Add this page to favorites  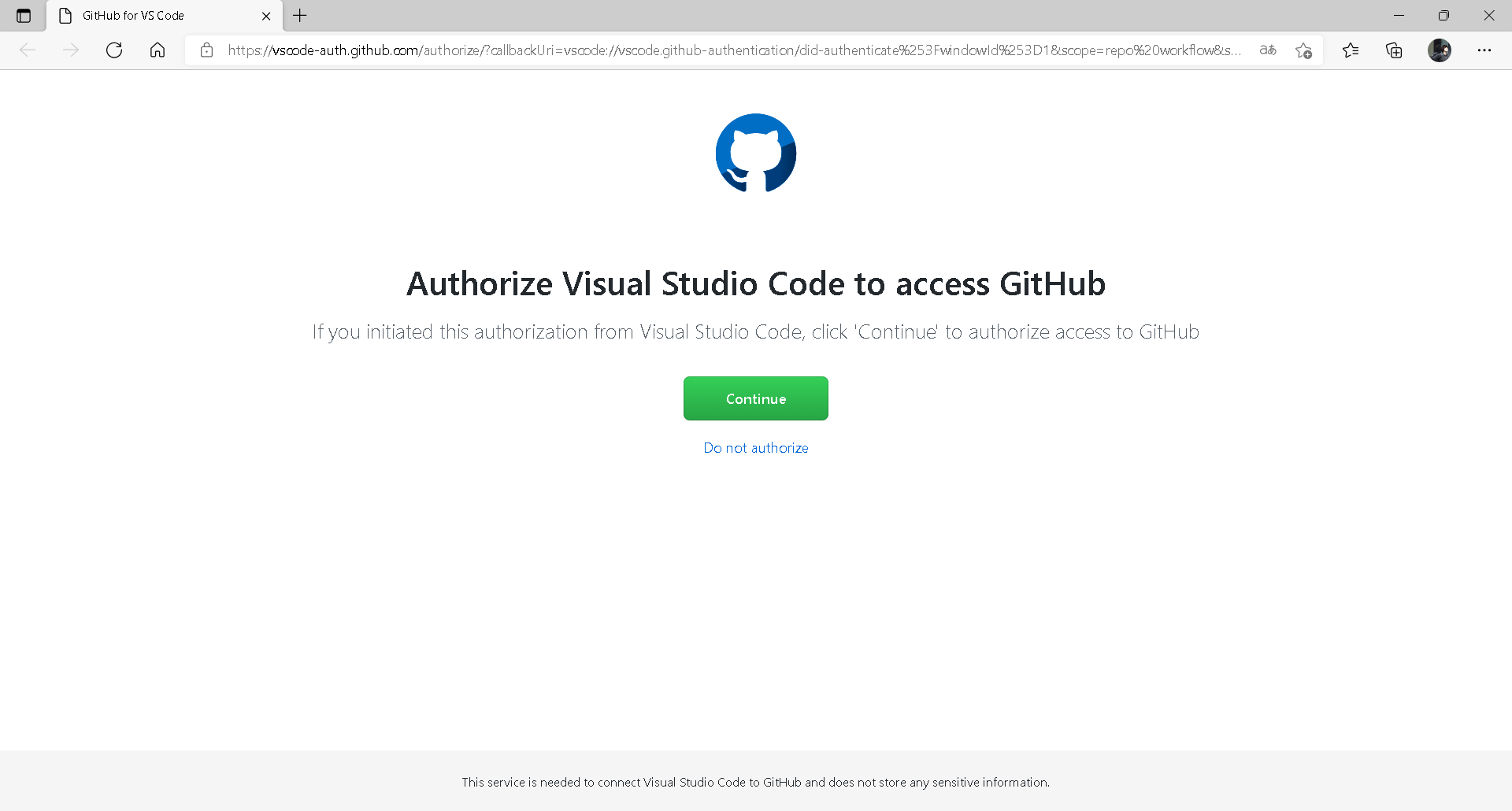(1304, 50)
